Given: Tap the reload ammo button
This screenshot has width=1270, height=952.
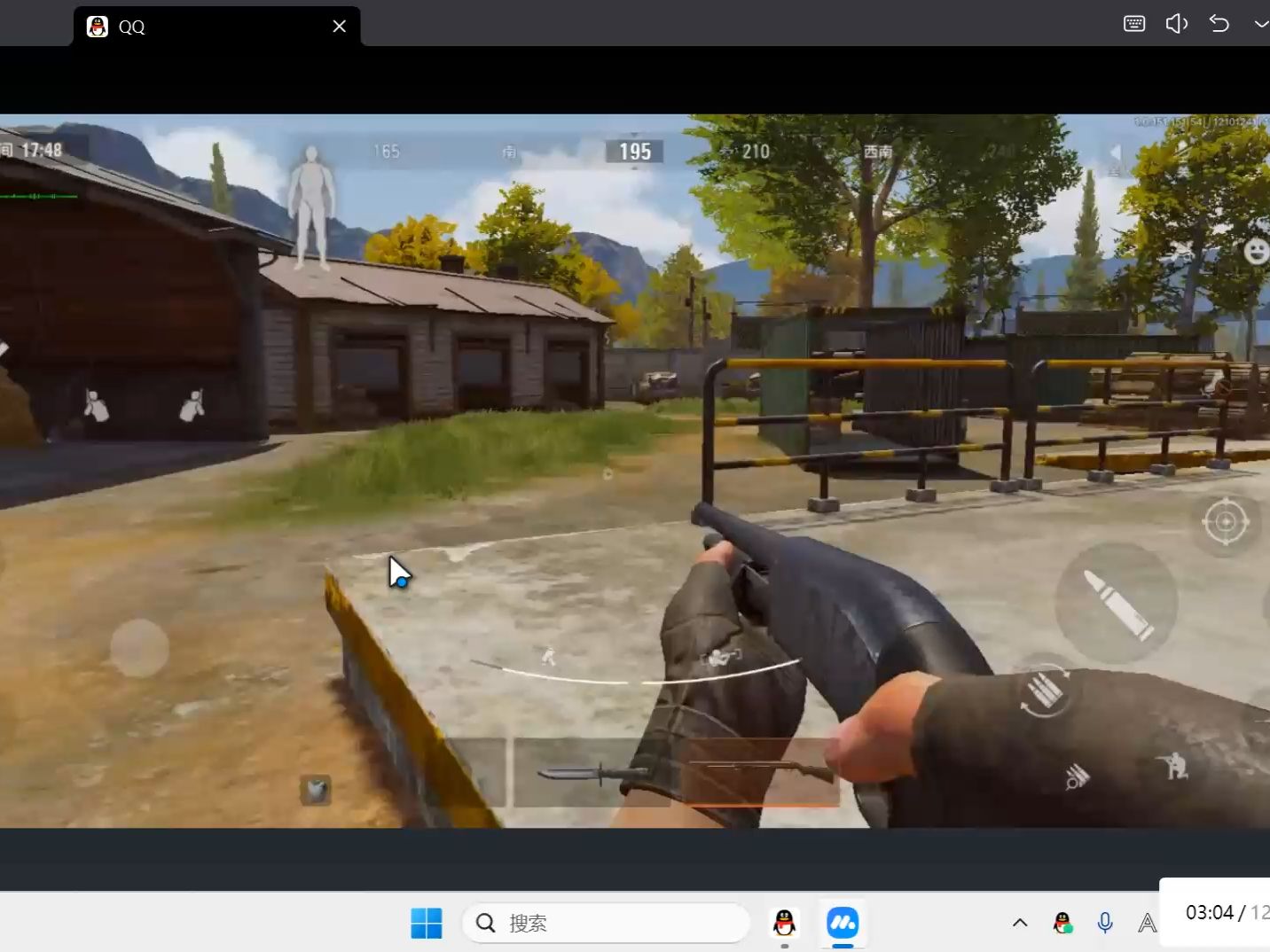Looking at the screenshot, I should pos(1045,691).
